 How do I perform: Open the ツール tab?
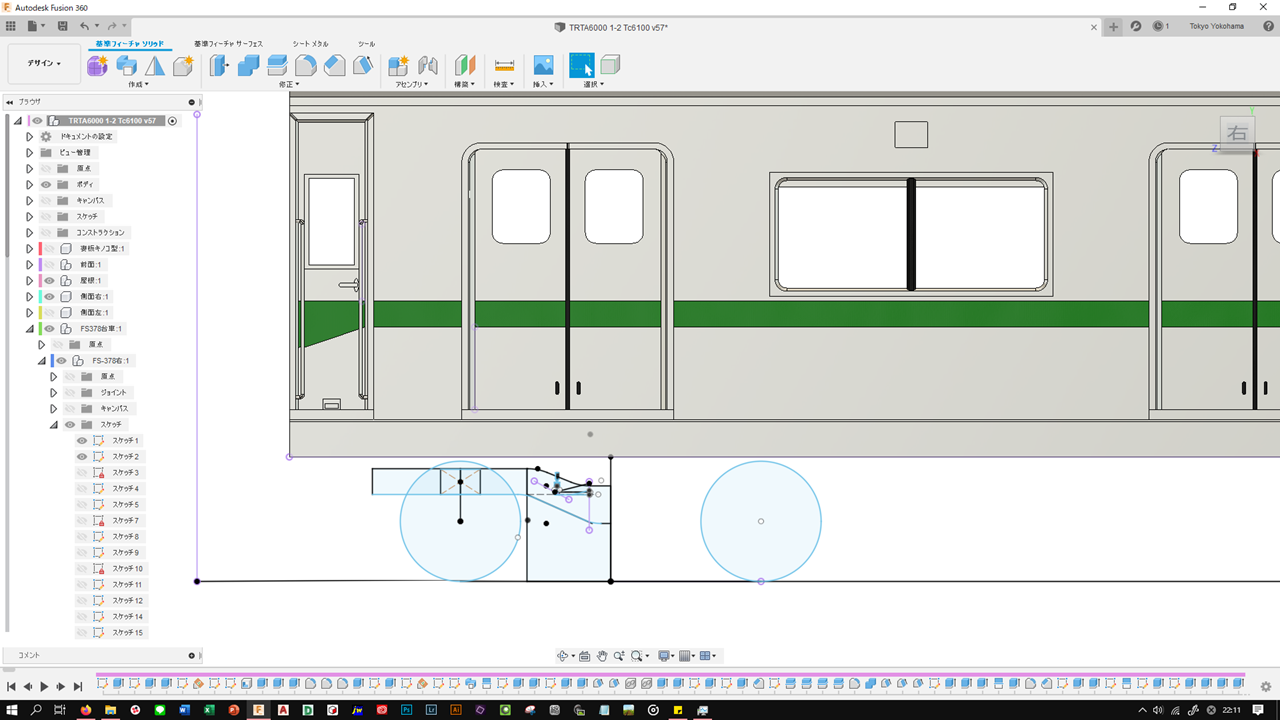(x=366, y=44)
